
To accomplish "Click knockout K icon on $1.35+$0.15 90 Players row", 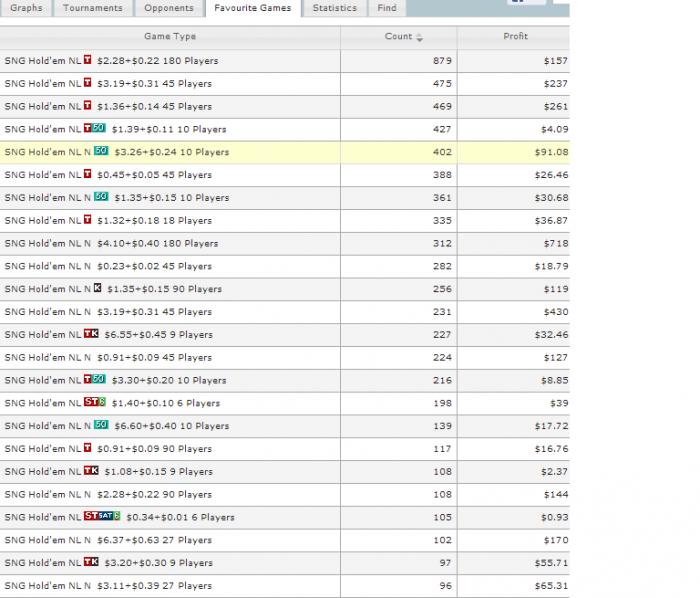I will (x=98, y=288).
